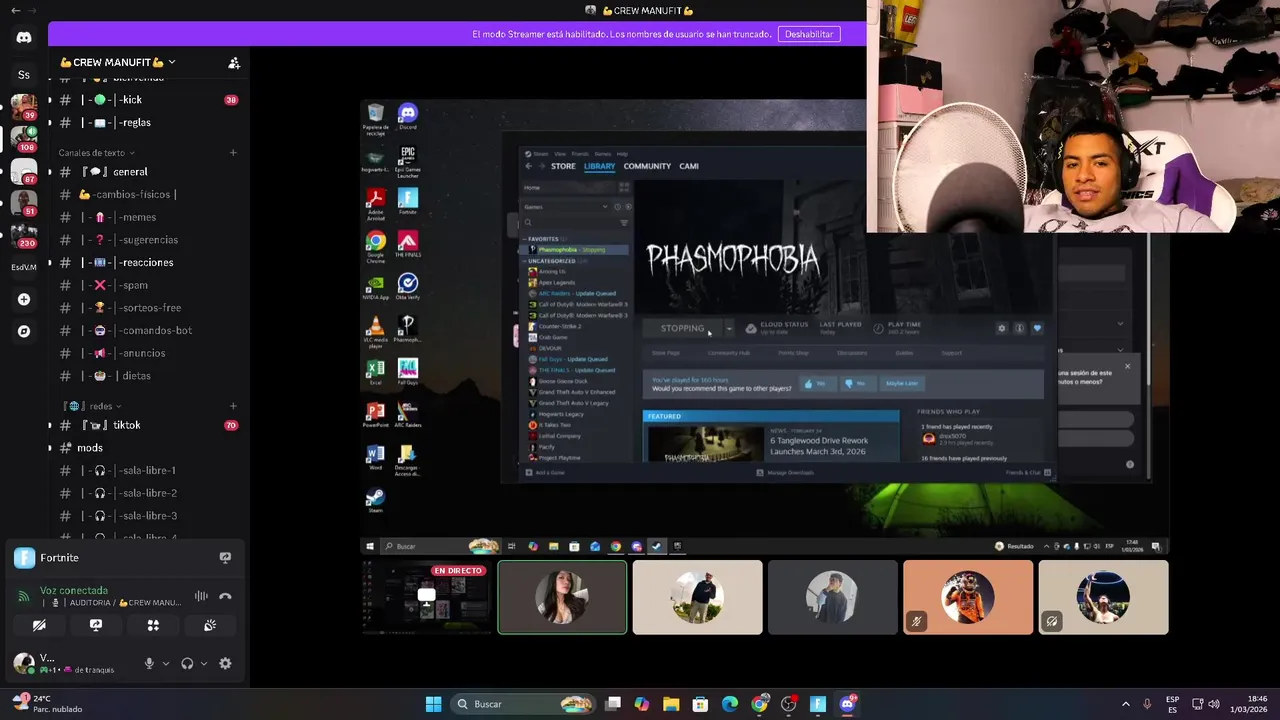Click the noise suppression waveform icon
This screenshot has width=1280, height=720.
(x=201, y=596)
